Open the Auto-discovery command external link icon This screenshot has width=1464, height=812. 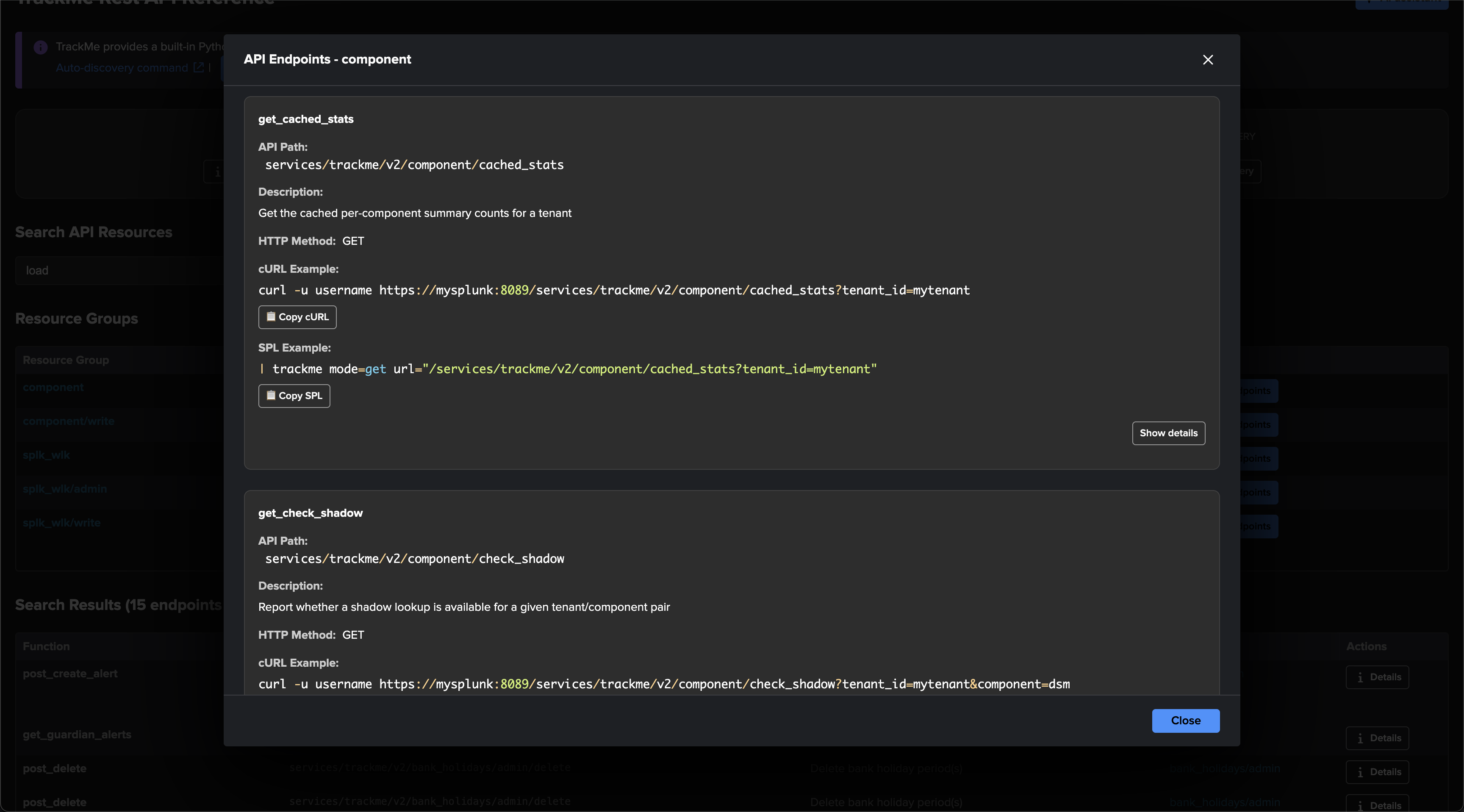point(198,68)
